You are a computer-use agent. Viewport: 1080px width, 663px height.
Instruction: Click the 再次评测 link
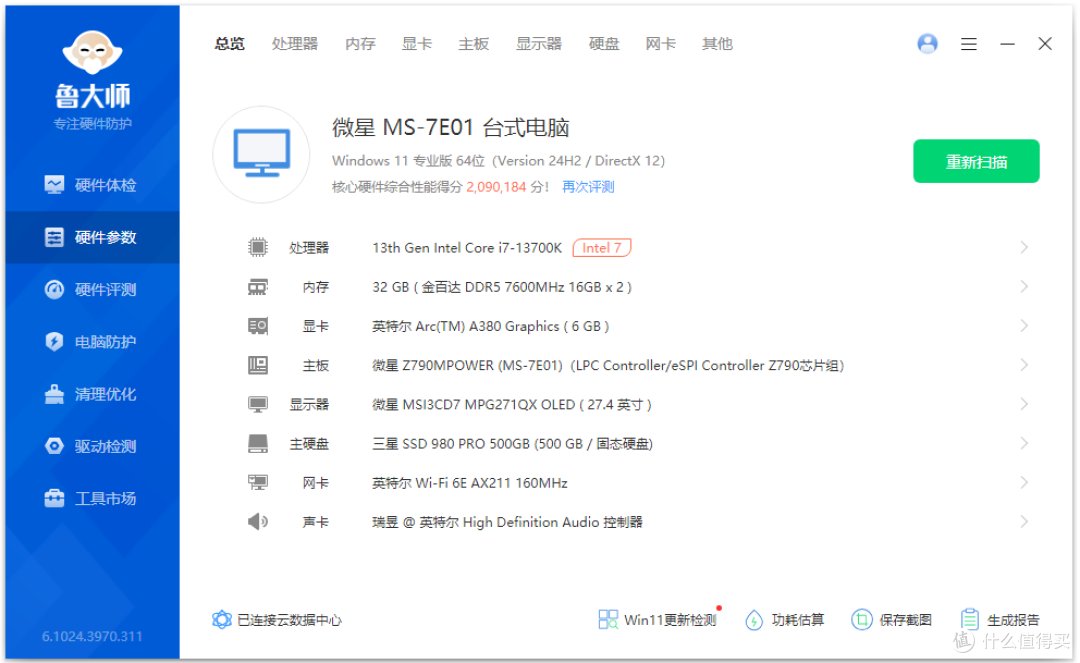tap(588, 187)
